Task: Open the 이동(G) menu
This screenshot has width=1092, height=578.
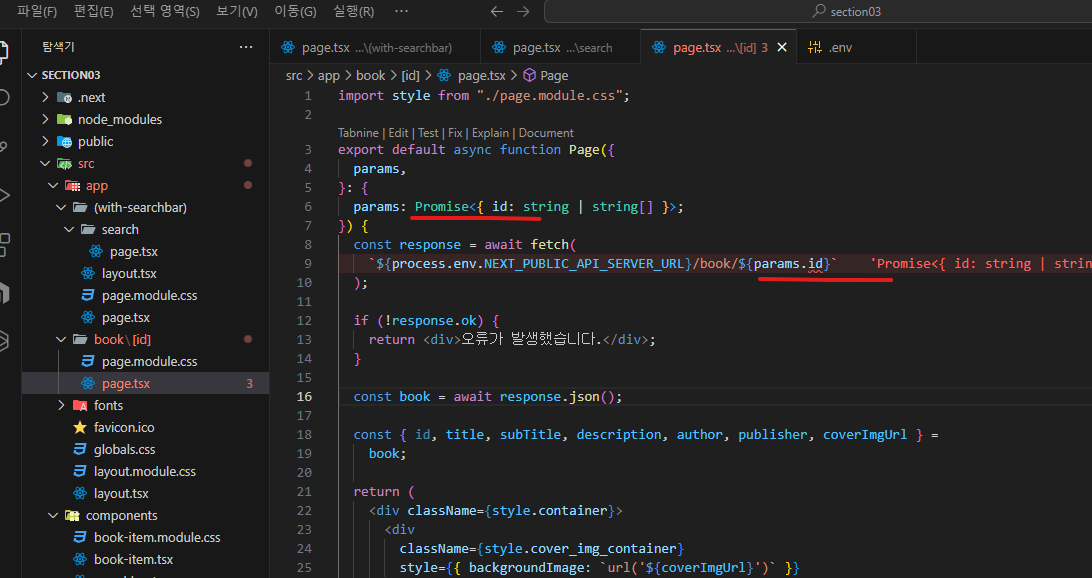Action: tap(295, 11)
